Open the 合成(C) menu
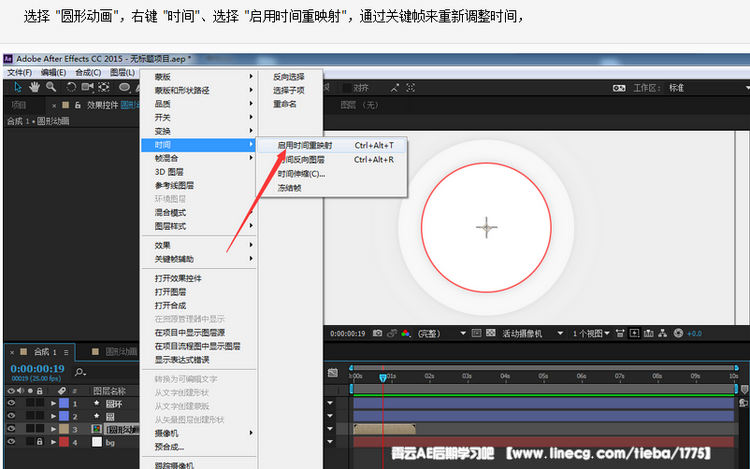The image size is (750, 469). click(88, 73)
